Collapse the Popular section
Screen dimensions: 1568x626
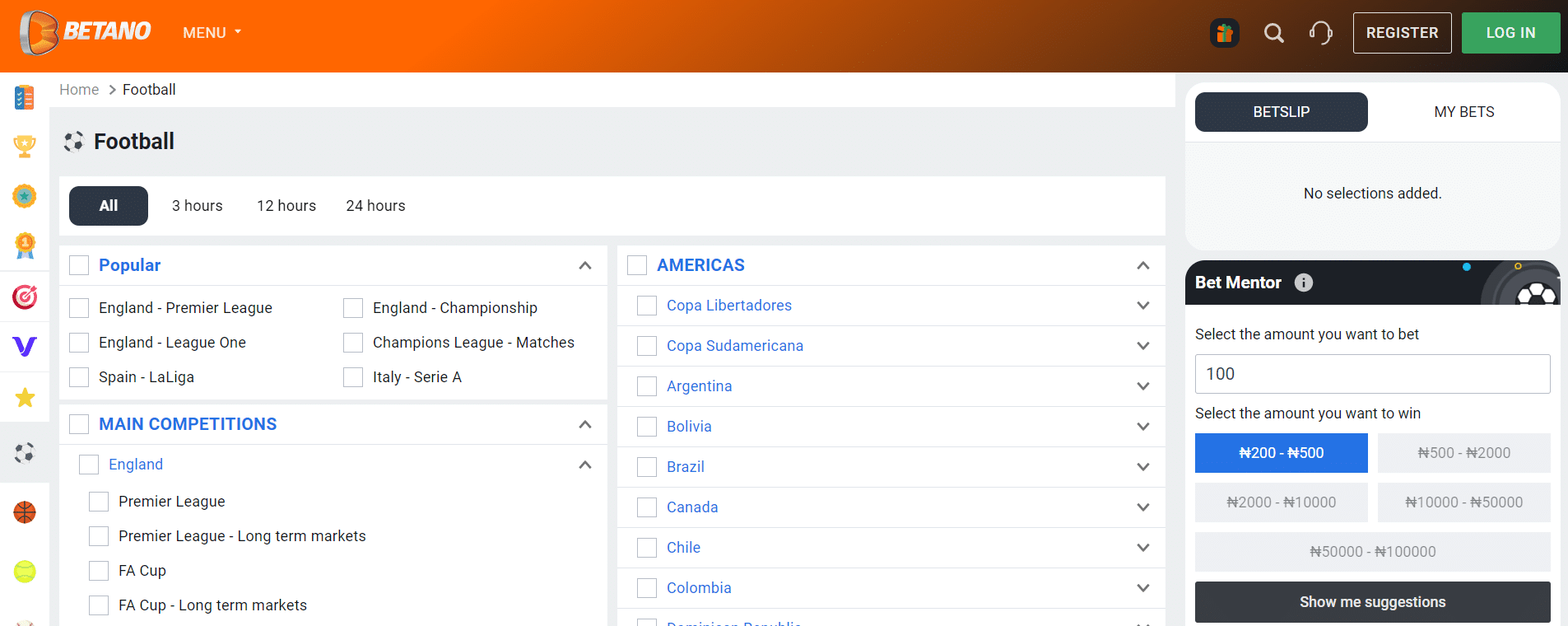585,265
